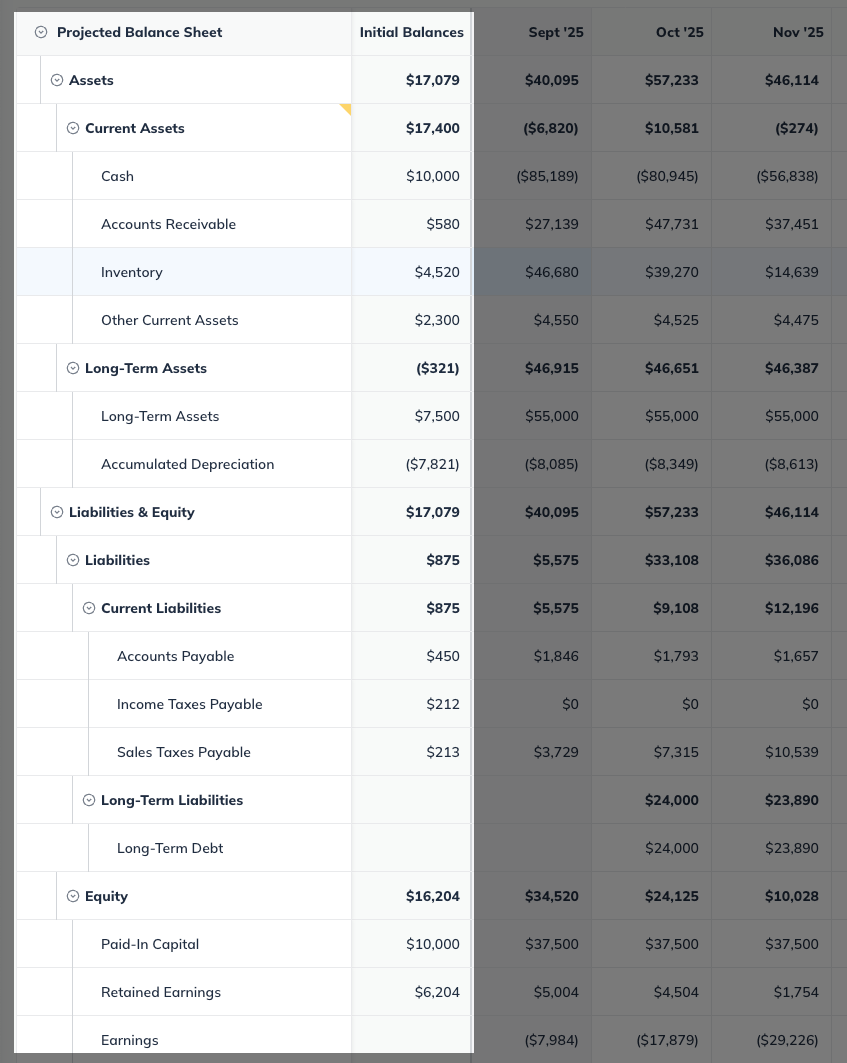Click the yellow corner marker on Current Assets

[346, 108]
